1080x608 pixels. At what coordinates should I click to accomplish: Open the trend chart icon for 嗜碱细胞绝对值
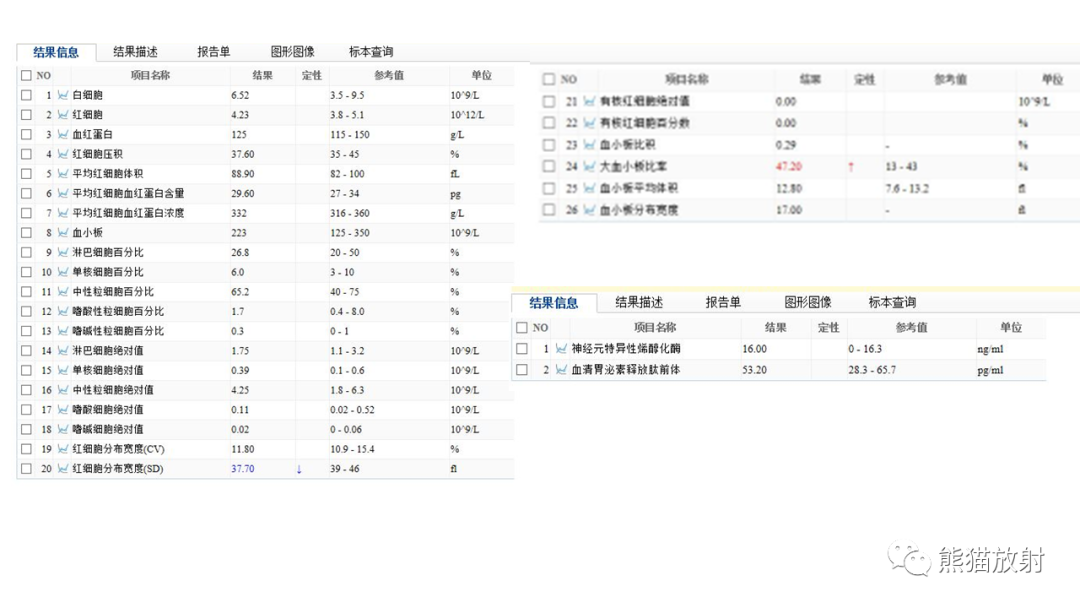pyautogui.click(x=63, y=429)
